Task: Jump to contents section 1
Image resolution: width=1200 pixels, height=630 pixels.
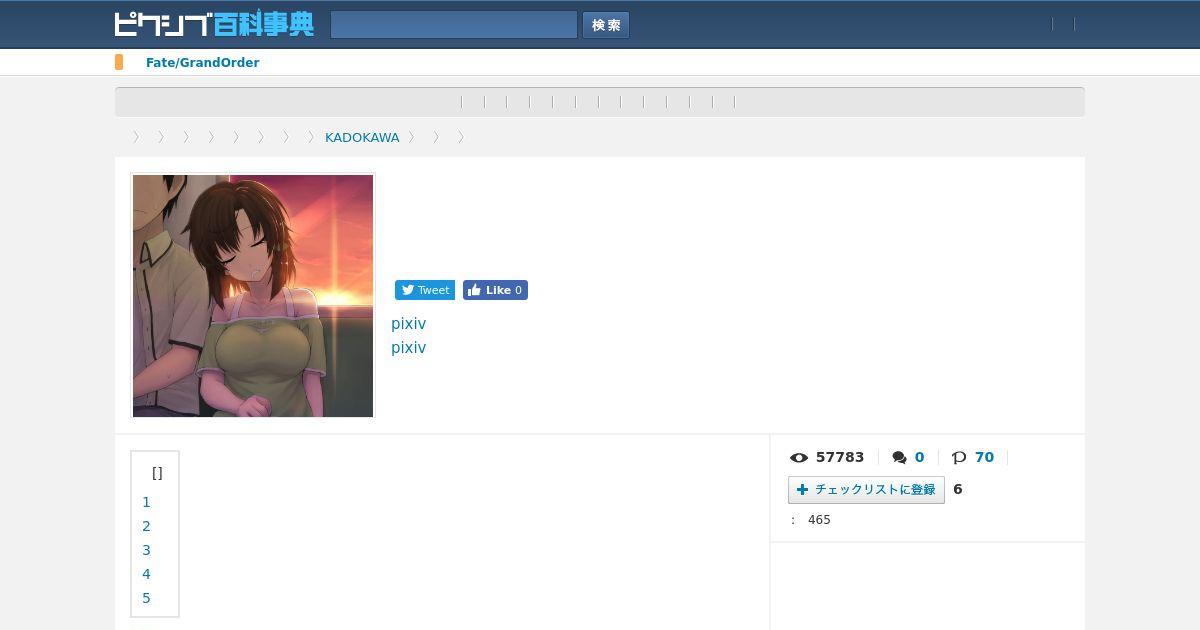Action: [x=146, y=502]
